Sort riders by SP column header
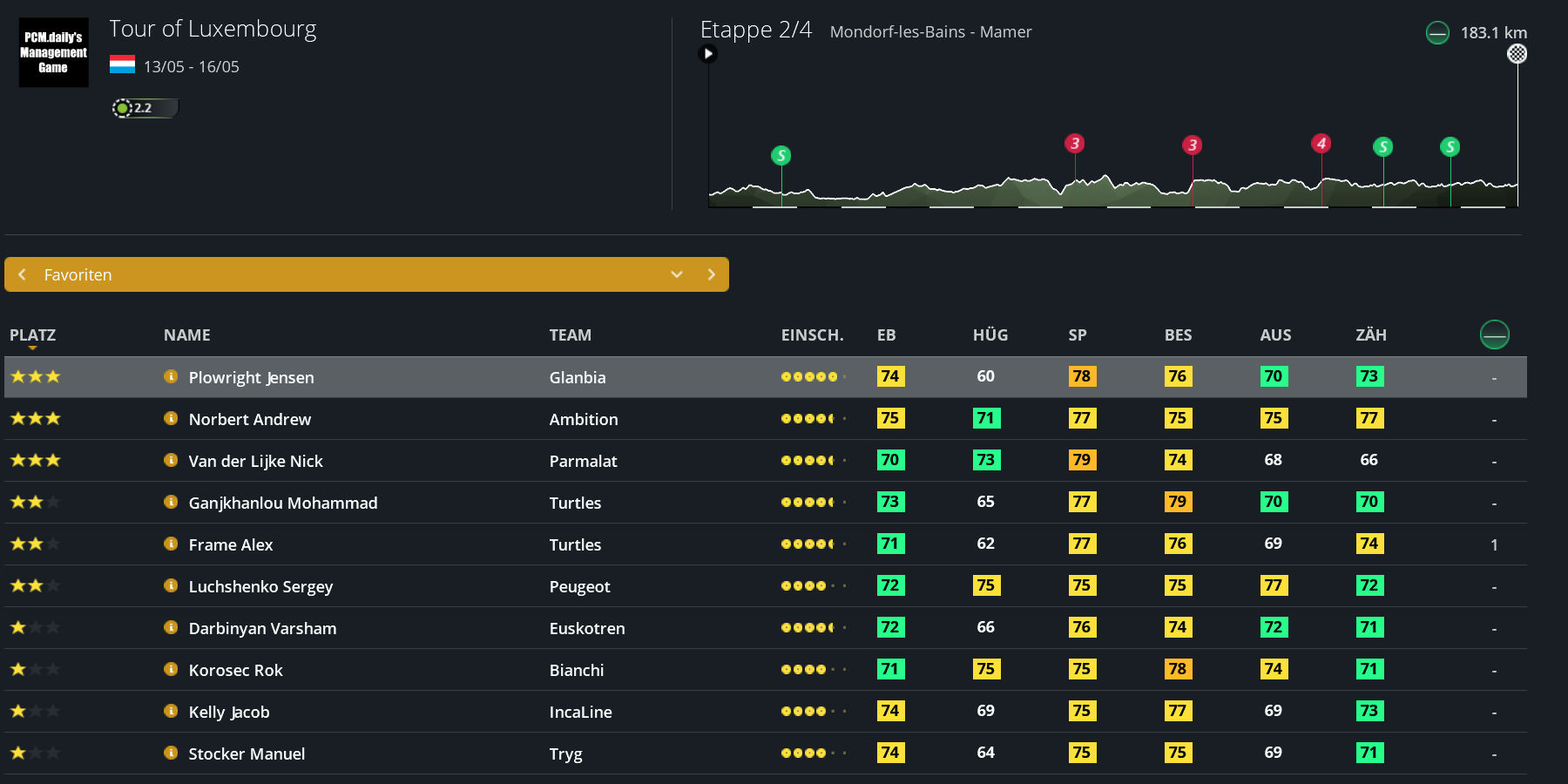Screen dimensions: 1568x784 pos(1077,335)
